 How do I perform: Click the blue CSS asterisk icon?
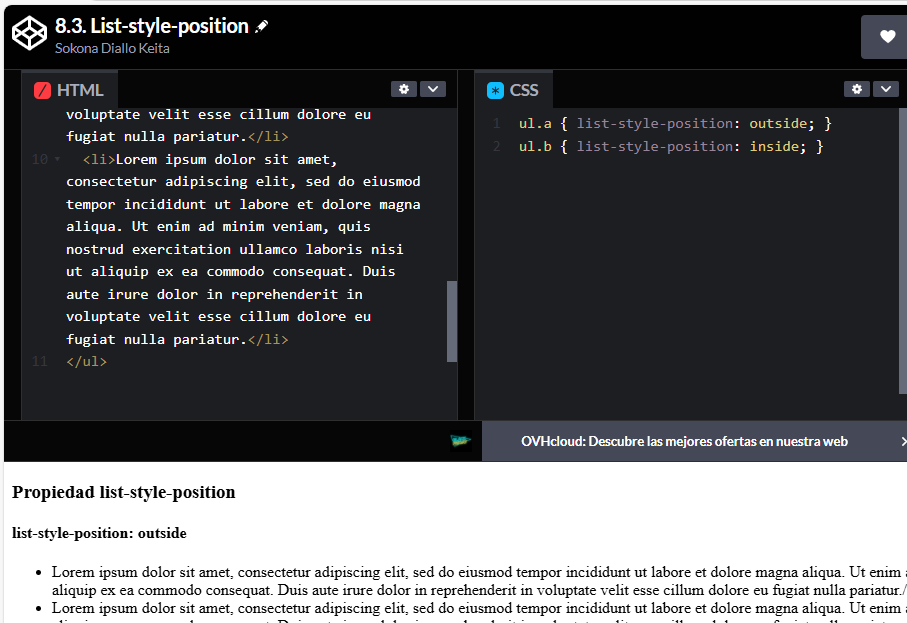(495, 91)
